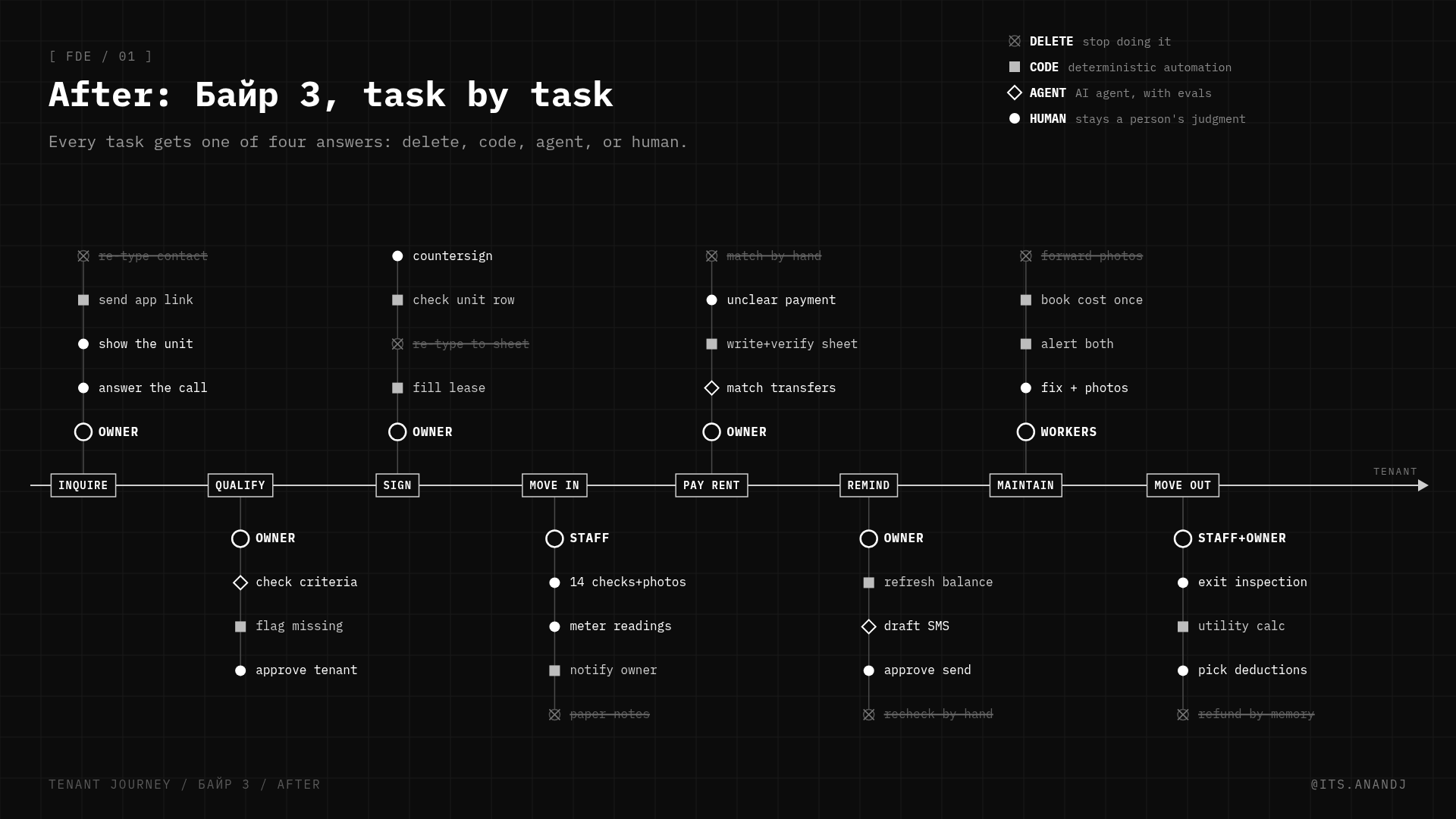Click the crossed-box icon beside paper notes
1456x819 pixels.
554,714
